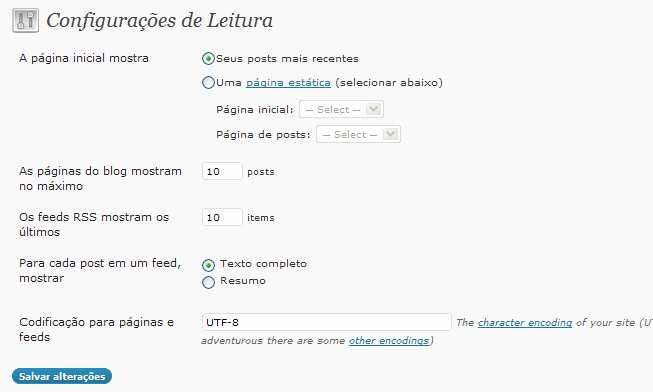
Task: Select "Resumo" feed option
Action: click(x=208, y=282)
